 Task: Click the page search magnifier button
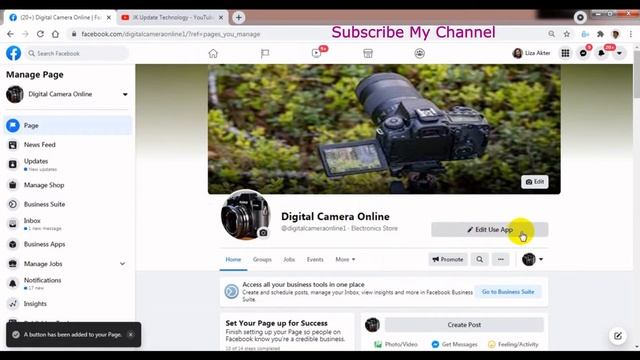pos(480,259)
